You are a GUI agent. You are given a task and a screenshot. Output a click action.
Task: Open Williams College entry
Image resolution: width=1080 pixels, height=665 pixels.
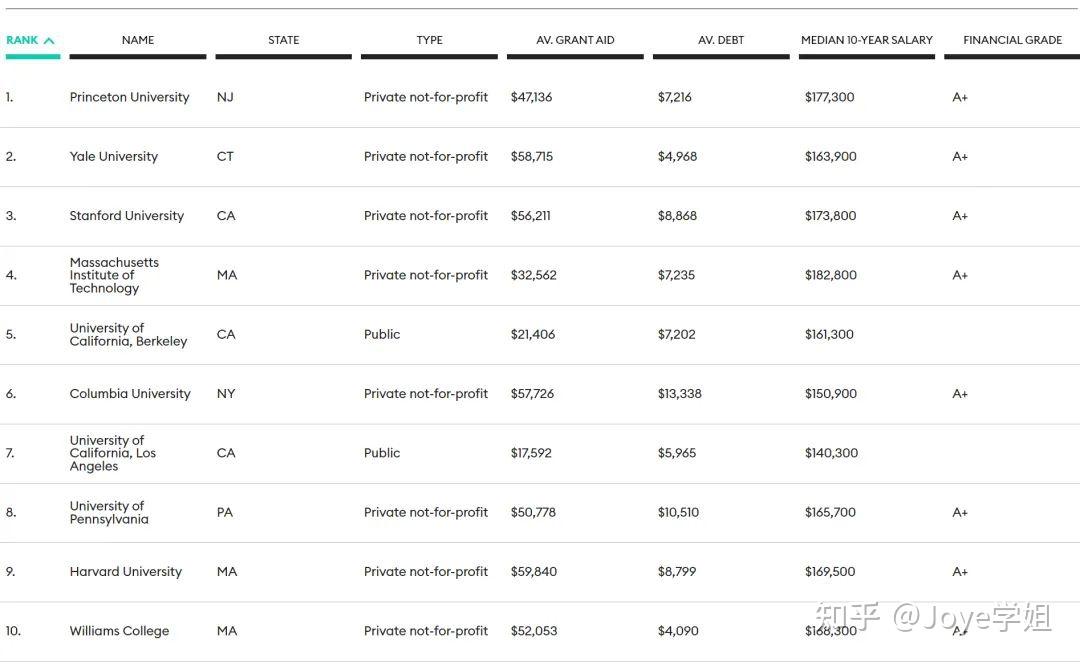tap(119, 631)
